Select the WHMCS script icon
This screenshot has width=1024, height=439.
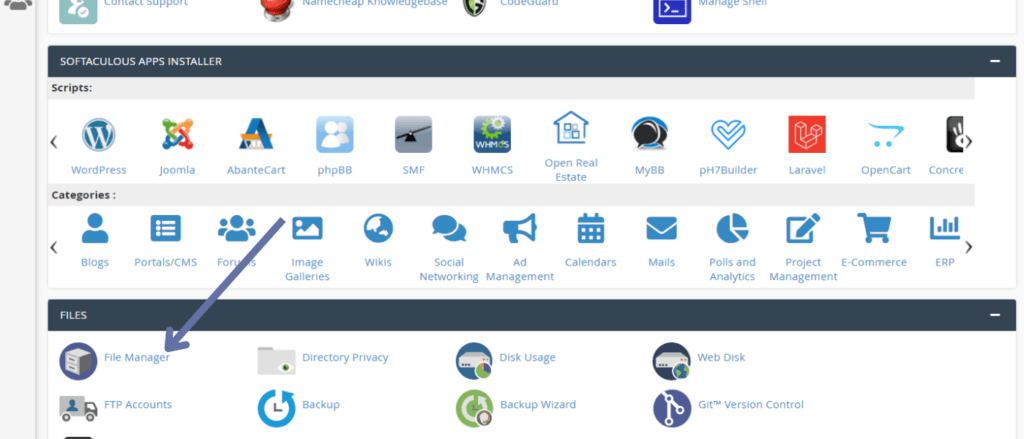click(x=492, y=135)
